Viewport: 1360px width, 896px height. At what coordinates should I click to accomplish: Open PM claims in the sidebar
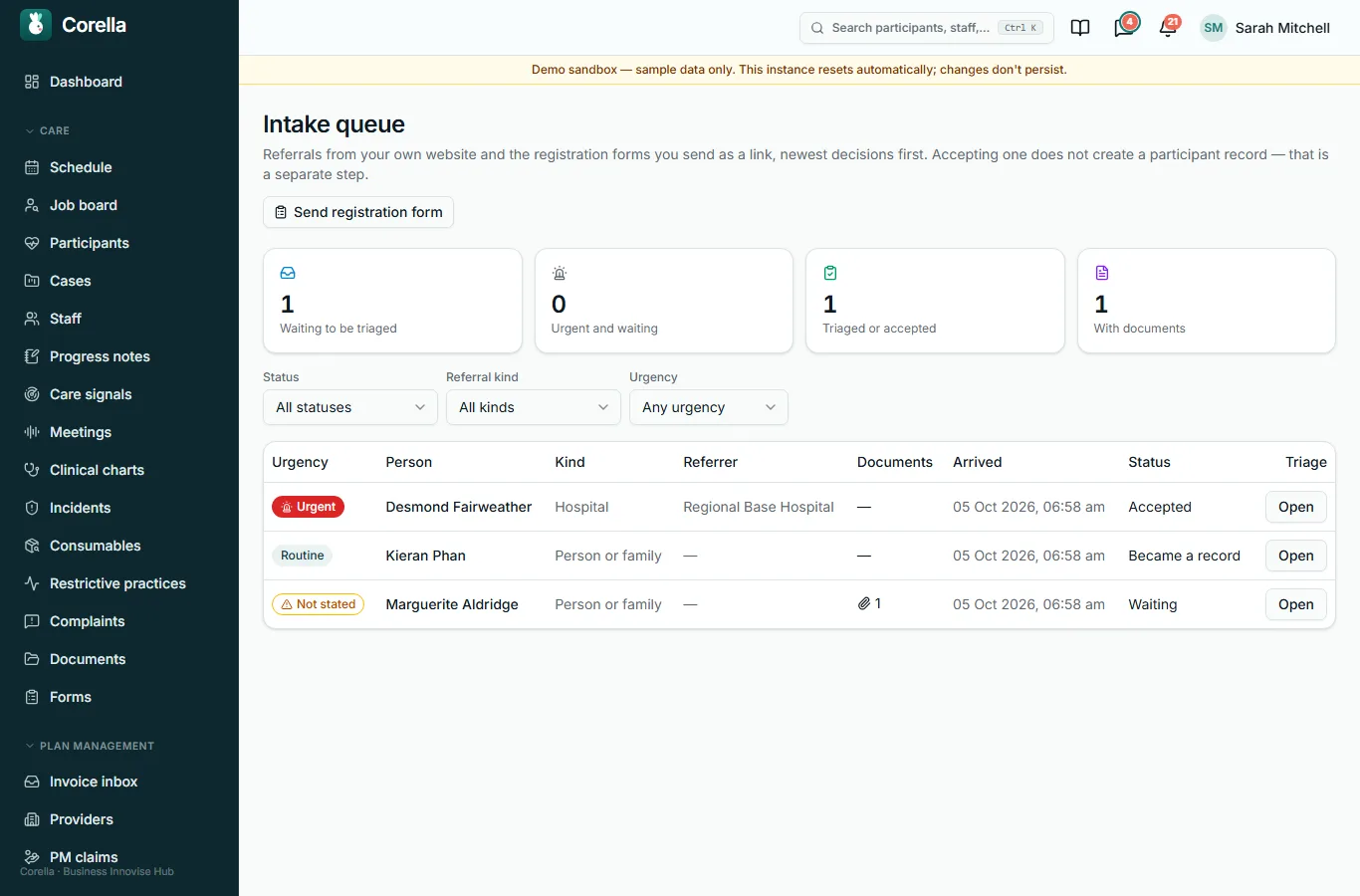click(x=119, y=857)
